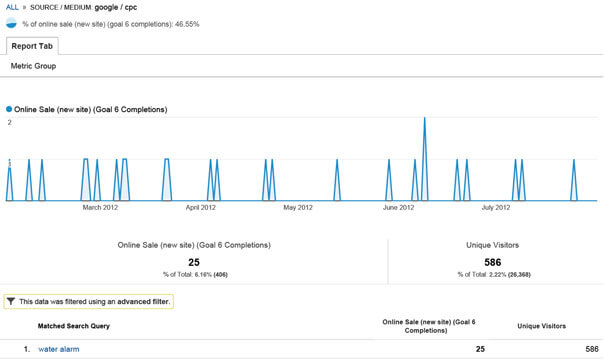The width and height of the screenshot is (604, 361).
Task: Click the blue Online Sale legend dot
Action: tap(9, 109)
